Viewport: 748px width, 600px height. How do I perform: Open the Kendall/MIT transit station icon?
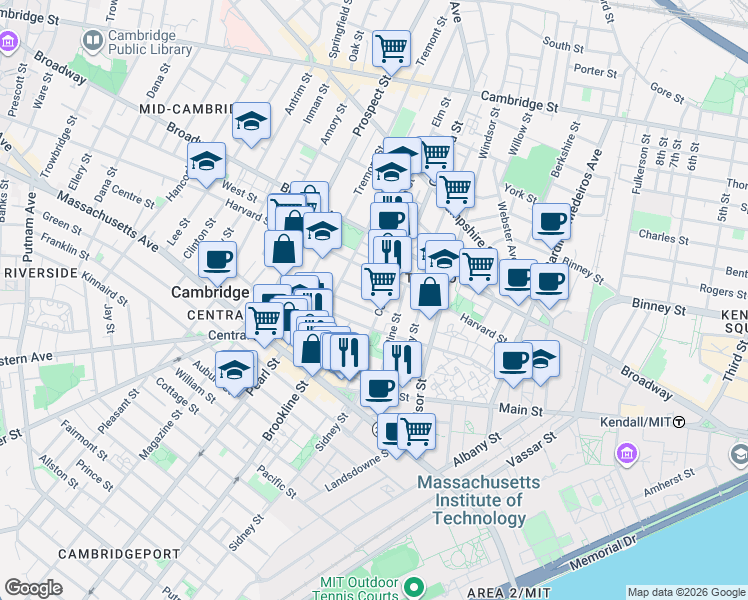click(679, 422)
